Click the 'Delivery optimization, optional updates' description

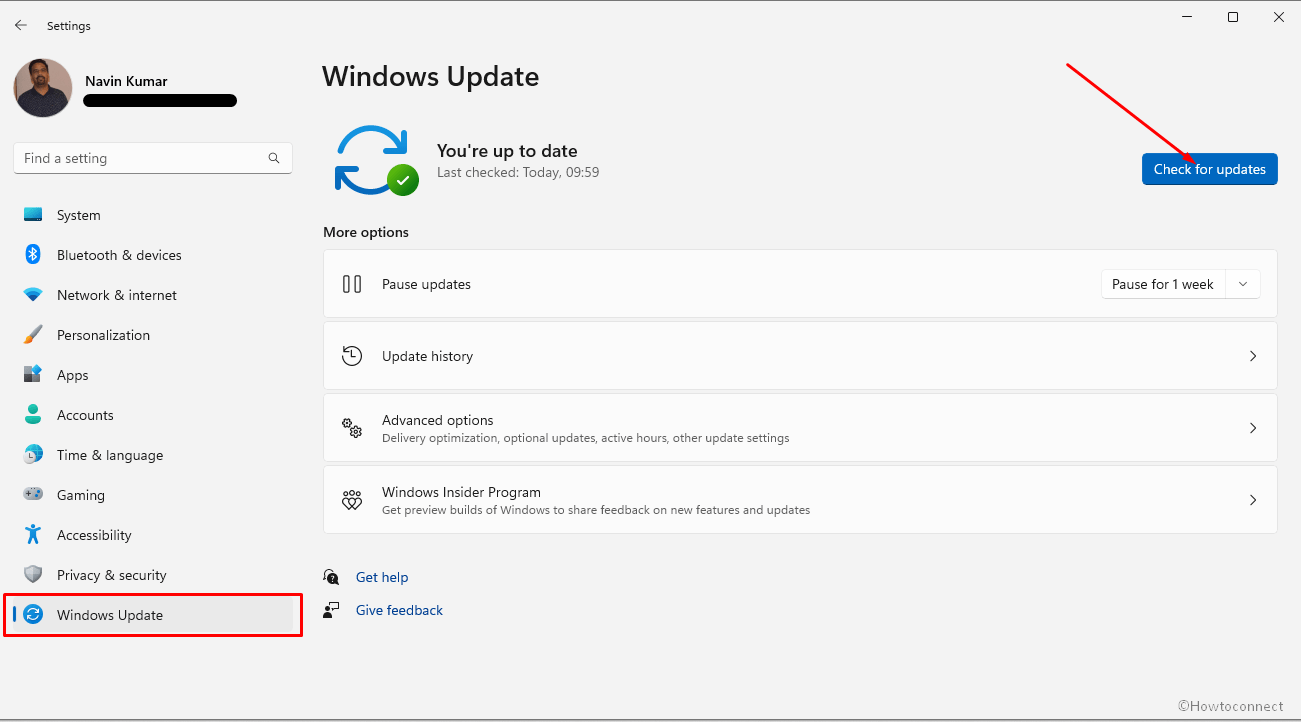click(x=585, y=438)
